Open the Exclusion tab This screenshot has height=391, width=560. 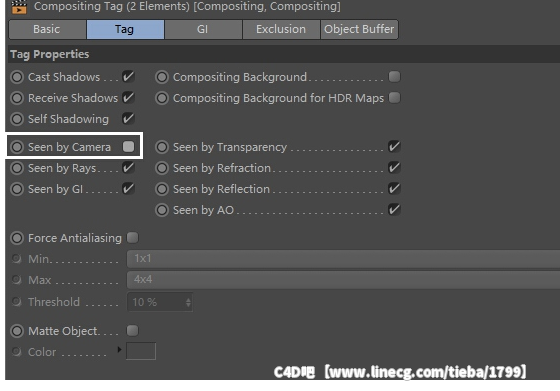(281, 29)
